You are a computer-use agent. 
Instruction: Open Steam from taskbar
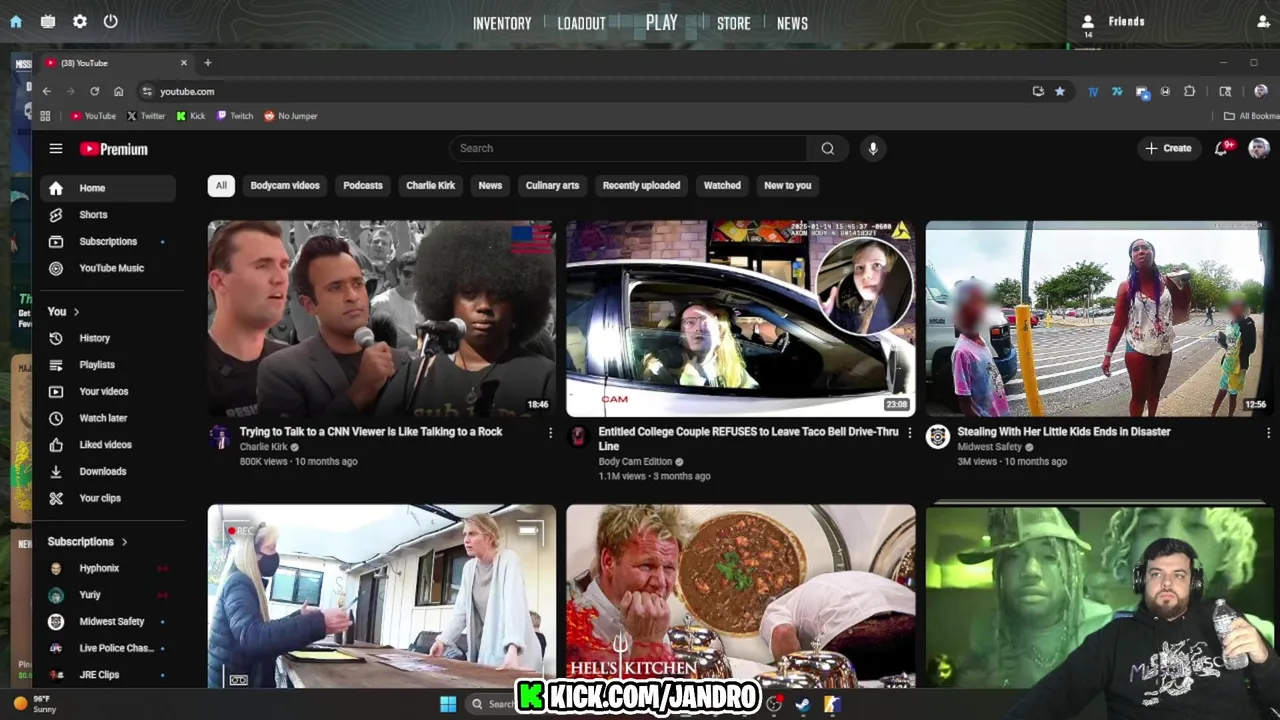[x=802, y=704]
